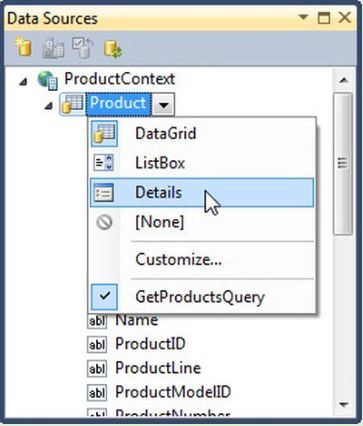Image resolution: width=363 pixels, height=426 pixels.
Task: Click the Edit DataSet with Designer icon
Action: (x=53, y=48)
